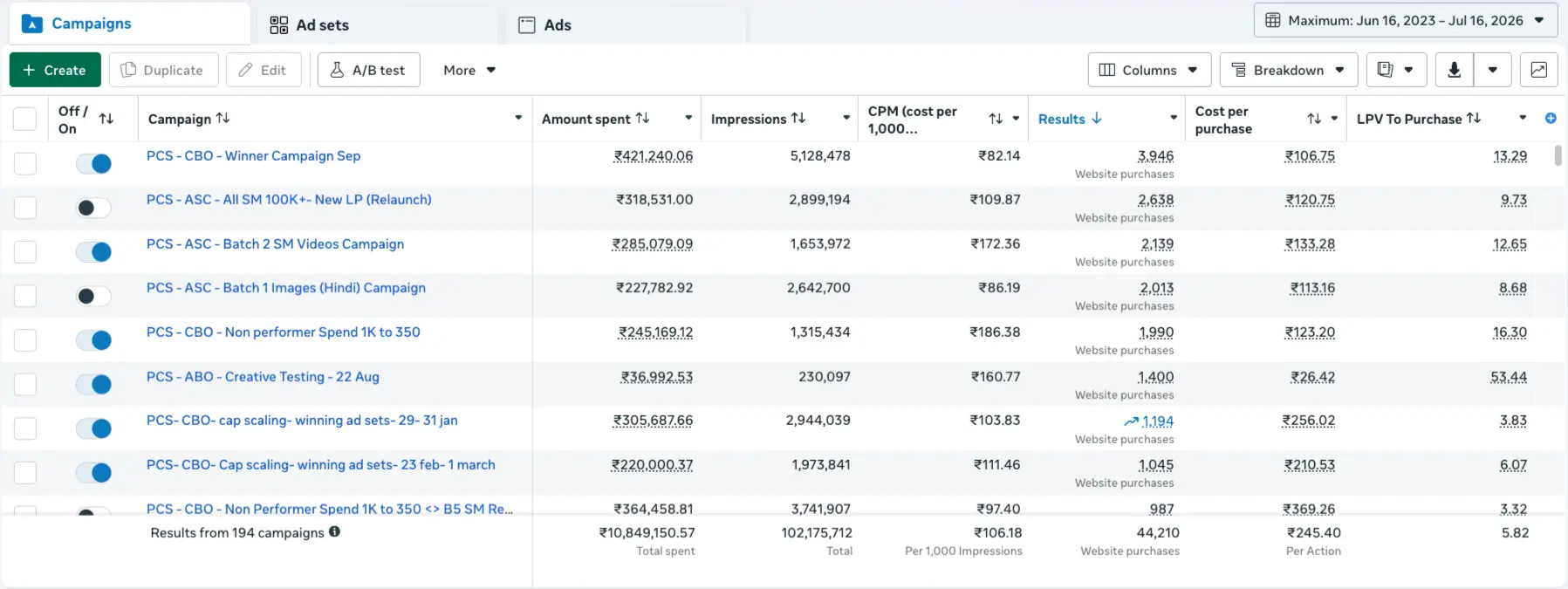Select all campaigns header checkbox
Viewport: 1568px width, 589px height.
point(25,119)
